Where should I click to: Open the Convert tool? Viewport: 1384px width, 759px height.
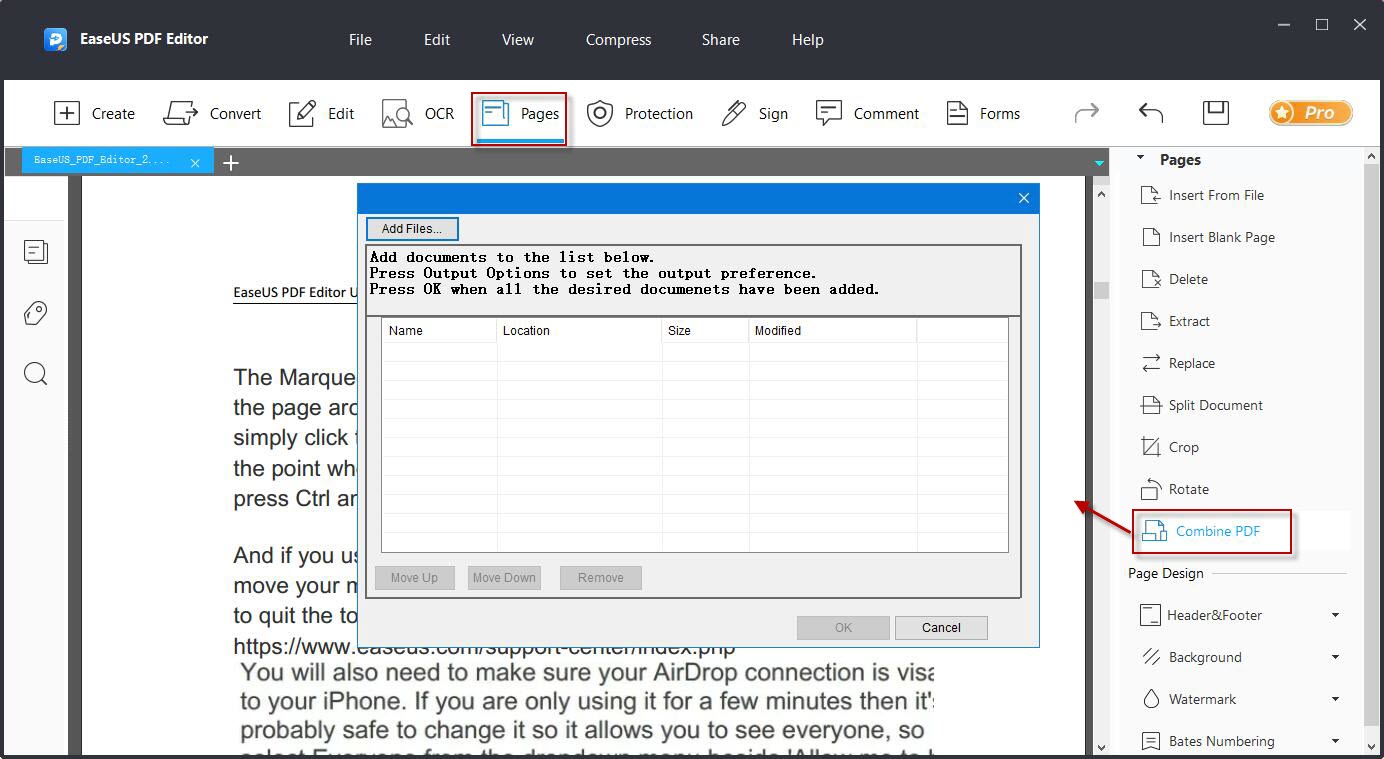213,113
